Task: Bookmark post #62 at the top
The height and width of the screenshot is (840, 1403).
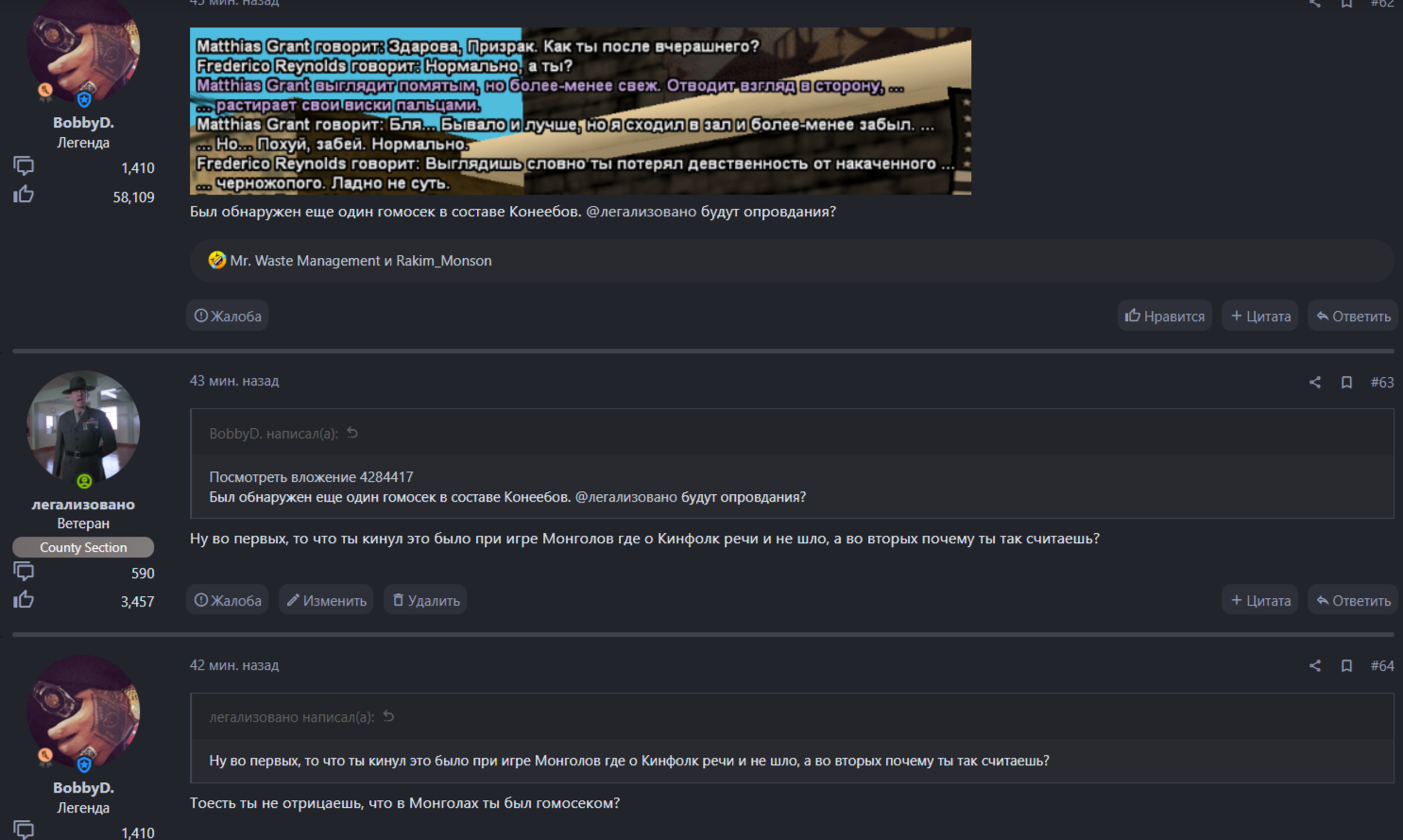Action: pos(1347,4)
